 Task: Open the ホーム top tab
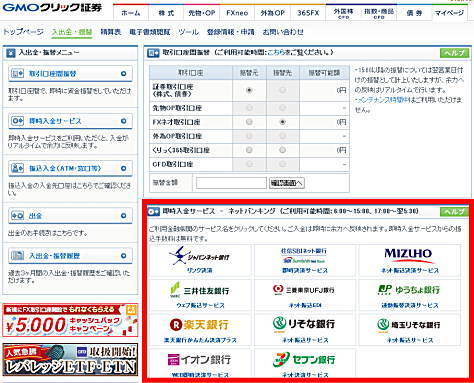131,13
